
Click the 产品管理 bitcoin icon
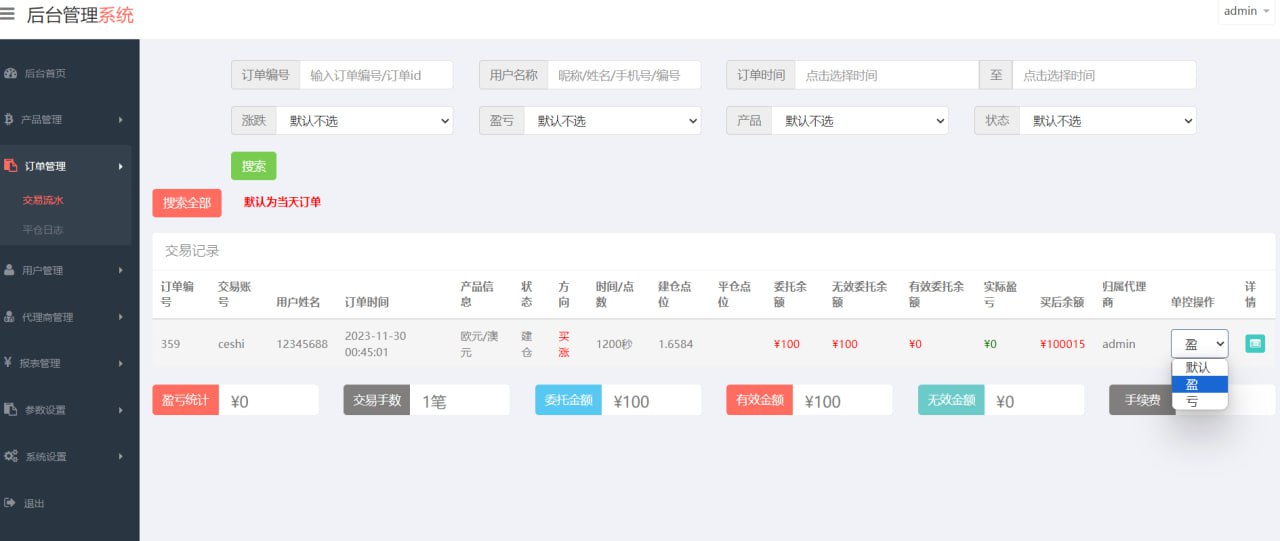point(9,119)
